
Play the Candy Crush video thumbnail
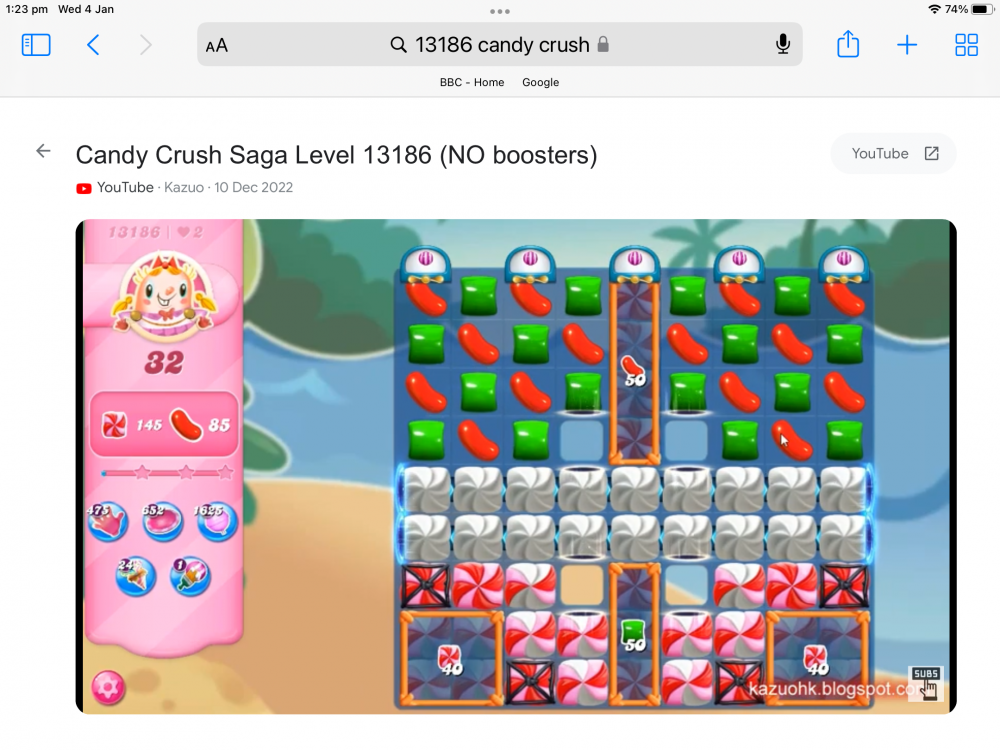coord(516,466)
